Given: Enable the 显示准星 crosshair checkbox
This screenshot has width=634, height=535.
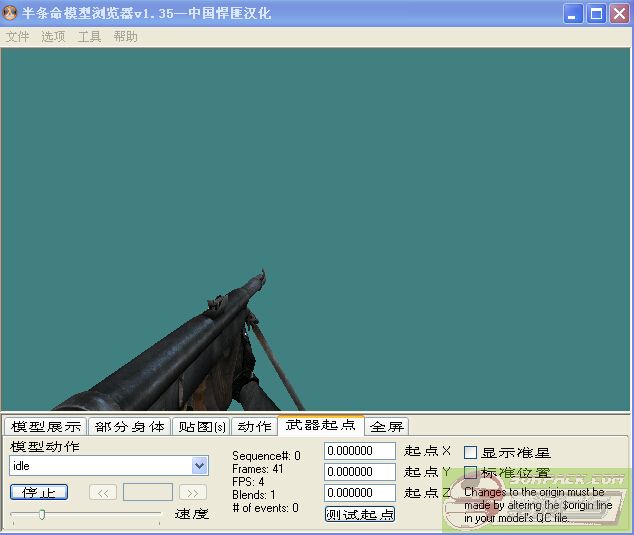Looking at the screenshot, I should pos(471,453).
